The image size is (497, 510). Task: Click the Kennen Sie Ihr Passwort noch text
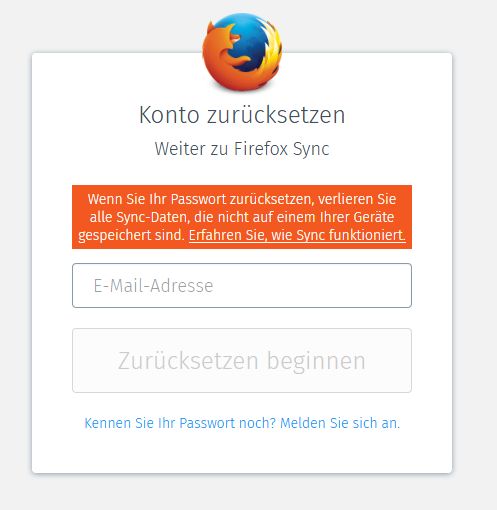(x=180, y=423)
